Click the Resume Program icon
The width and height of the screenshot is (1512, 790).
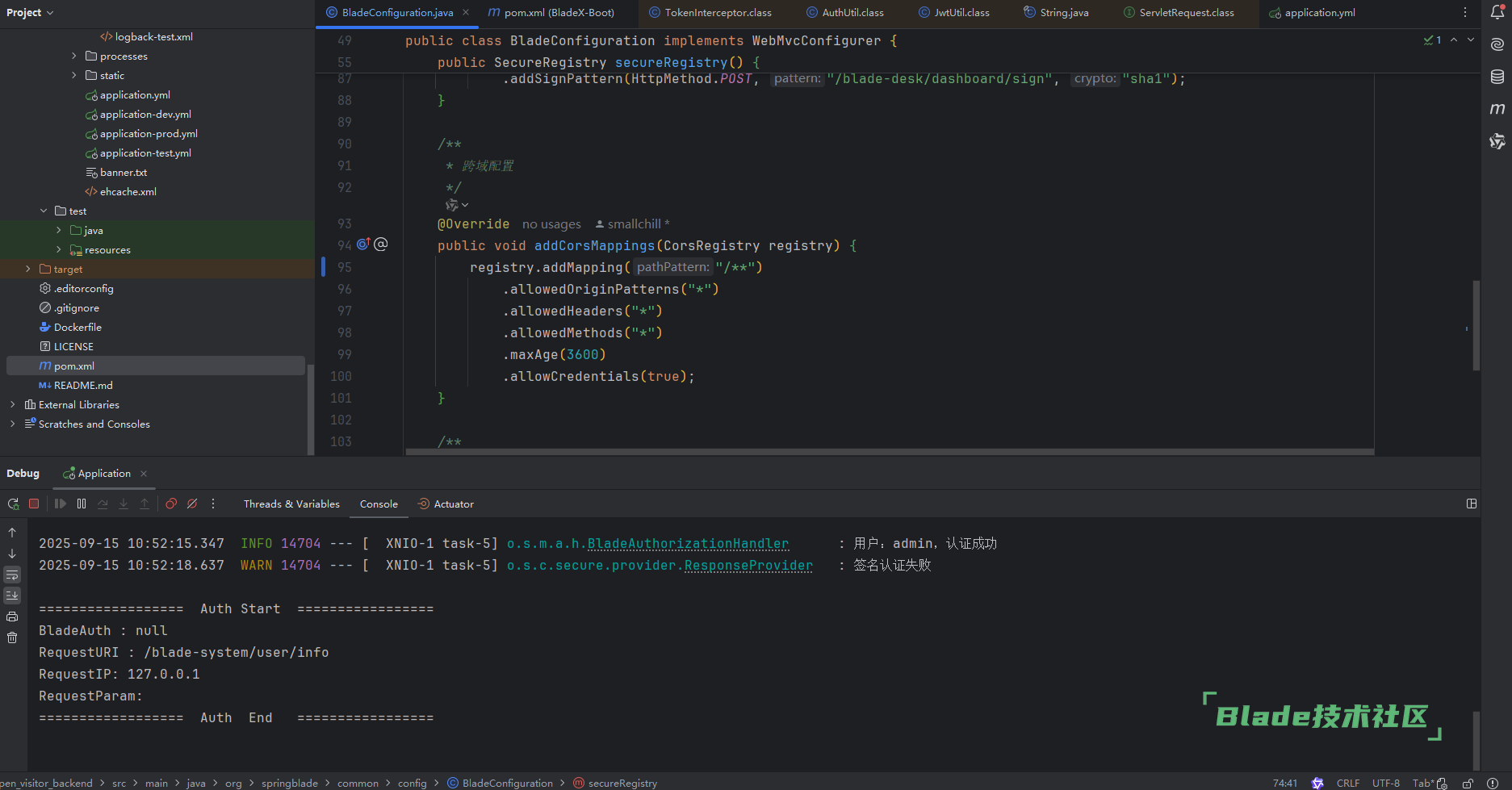(x=61, y=504)
